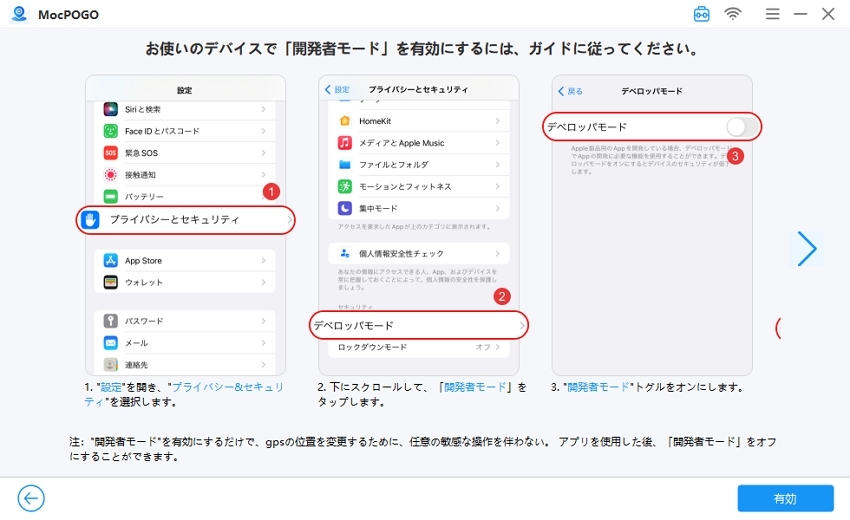This screenshot has width=850, height=520.
Task: Click プライバシー&セキュリティ link in step 1
Action: pyautogui.click(x=184, y=394)
